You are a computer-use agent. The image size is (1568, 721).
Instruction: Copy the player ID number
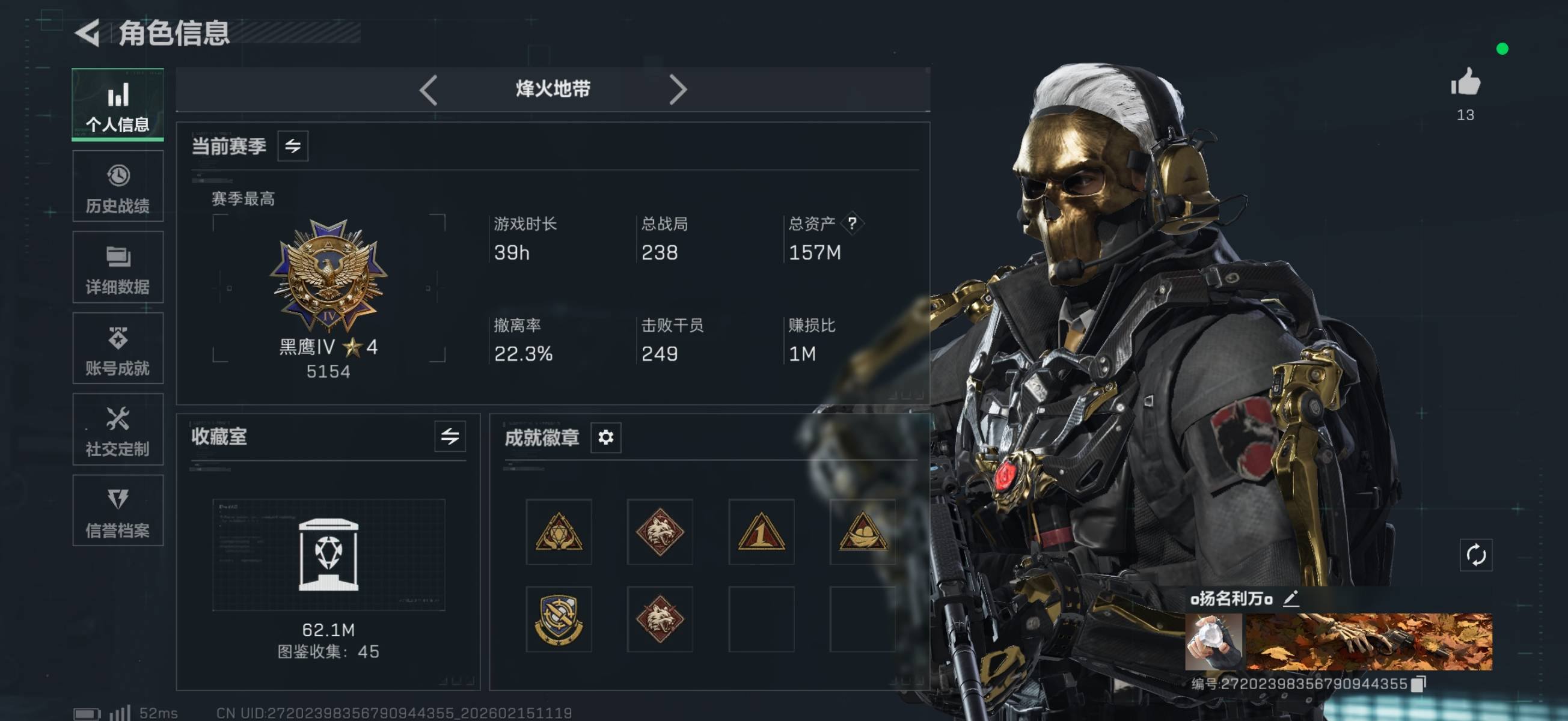pyautogui.click(x=1418, y=684)
